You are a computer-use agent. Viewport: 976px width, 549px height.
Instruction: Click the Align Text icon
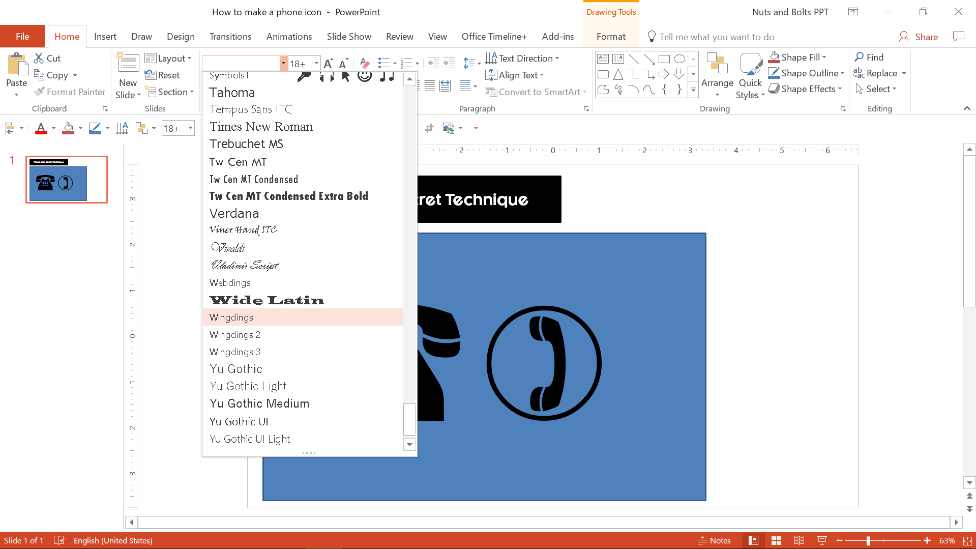click(x=491, y=75)
